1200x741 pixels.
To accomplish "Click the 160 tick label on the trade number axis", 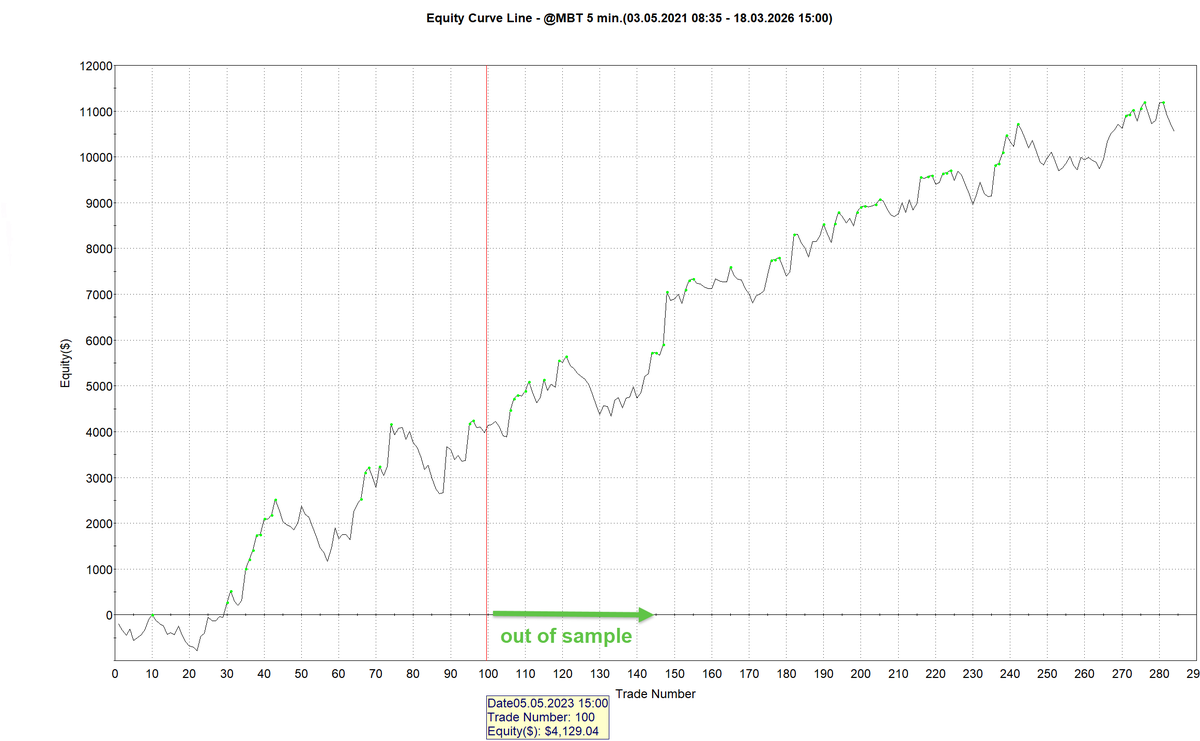I will pos(711,673).
